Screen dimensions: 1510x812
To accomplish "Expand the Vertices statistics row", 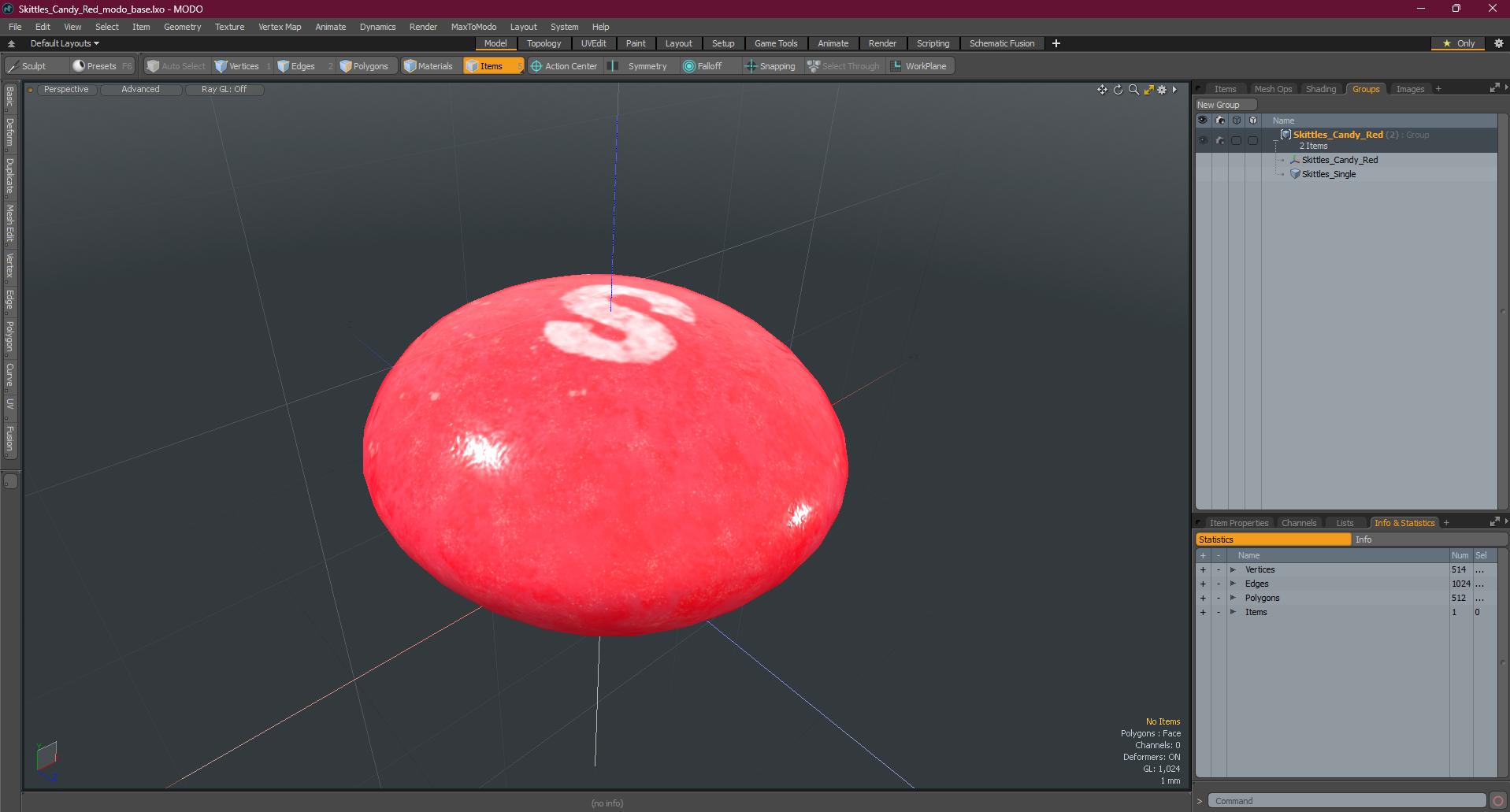I will tap(1233, 569).
